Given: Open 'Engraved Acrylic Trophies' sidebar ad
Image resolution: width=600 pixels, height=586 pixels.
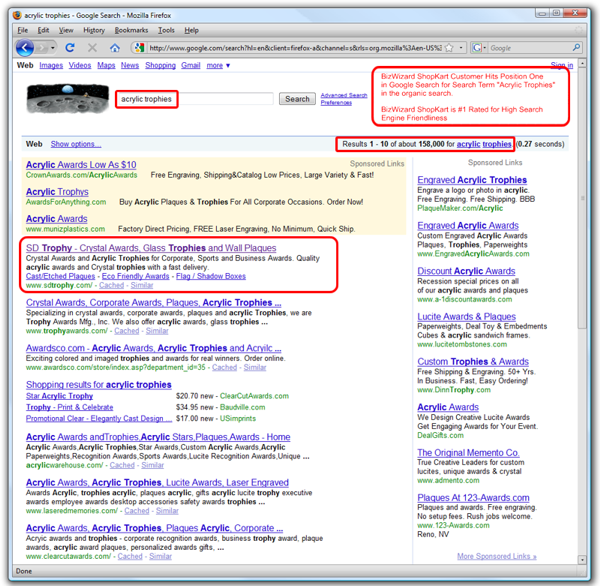Looking at the screenshot, I should (472, 180).
